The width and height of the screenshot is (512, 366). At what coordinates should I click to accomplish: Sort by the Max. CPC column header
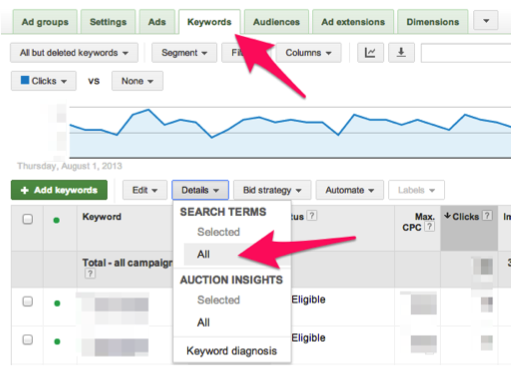pos(418,222)
